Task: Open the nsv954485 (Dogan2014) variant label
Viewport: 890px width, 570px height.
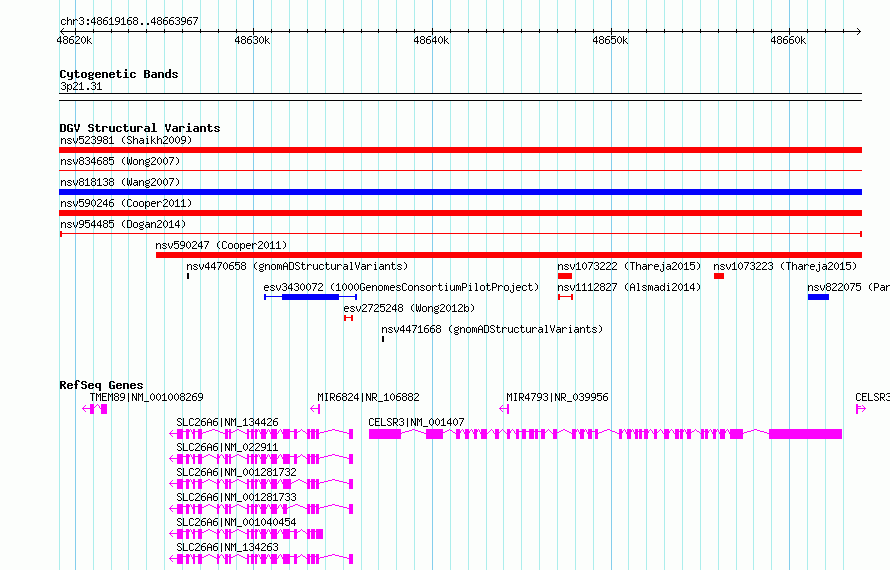Action: [x=123, y=224]
